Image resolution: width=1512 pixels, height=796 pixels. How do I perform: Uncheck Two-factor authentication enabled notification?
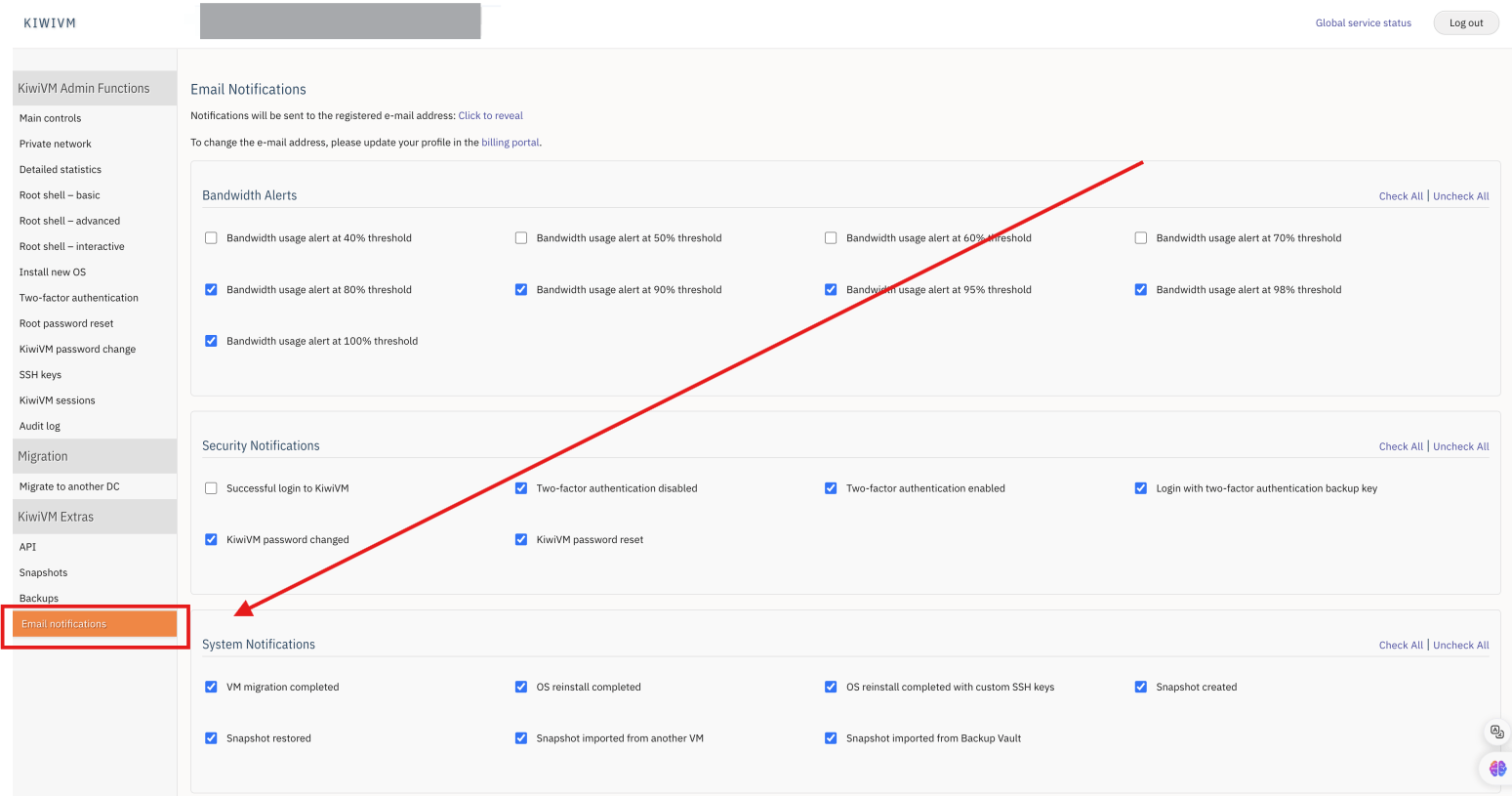coord(831,488)
